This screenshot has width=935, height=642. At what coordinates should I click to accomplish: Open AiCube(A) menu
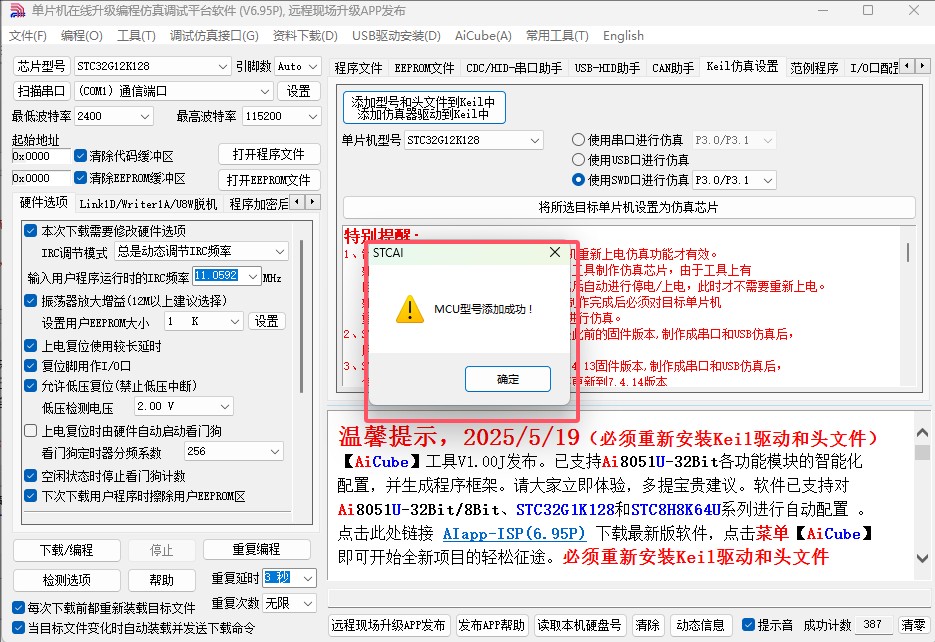483,36
